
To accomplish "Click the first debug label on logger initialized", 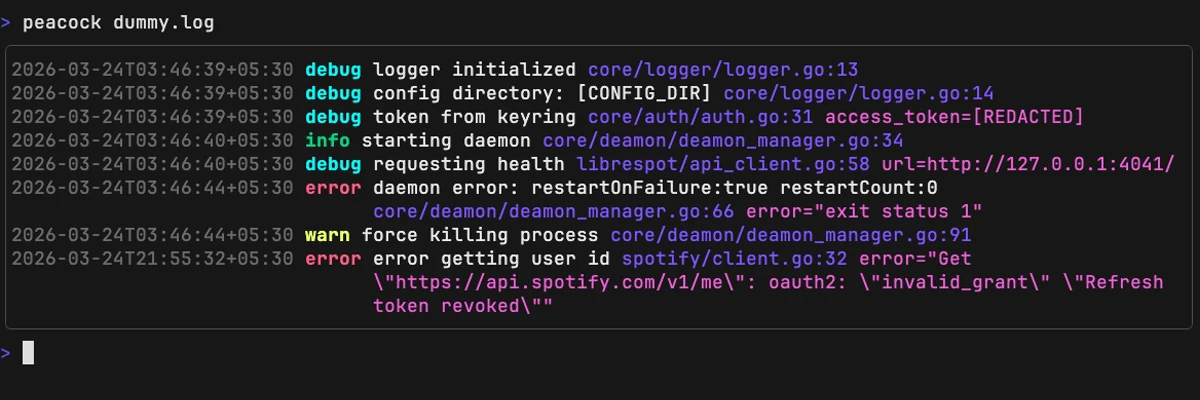I will [333, 70].
